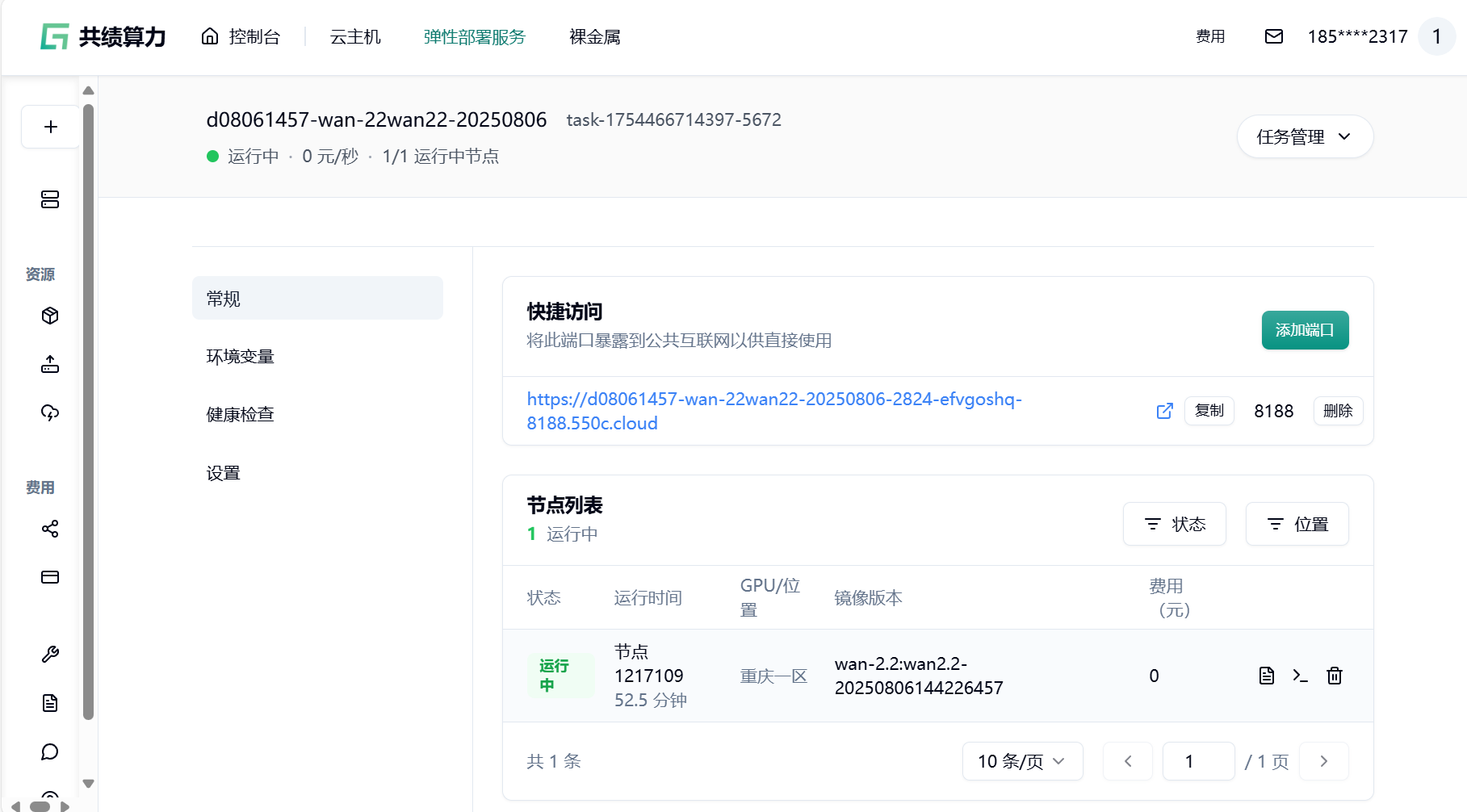
Task: Open the quick access URL in new tab icon
Action: click(1164, 411)
